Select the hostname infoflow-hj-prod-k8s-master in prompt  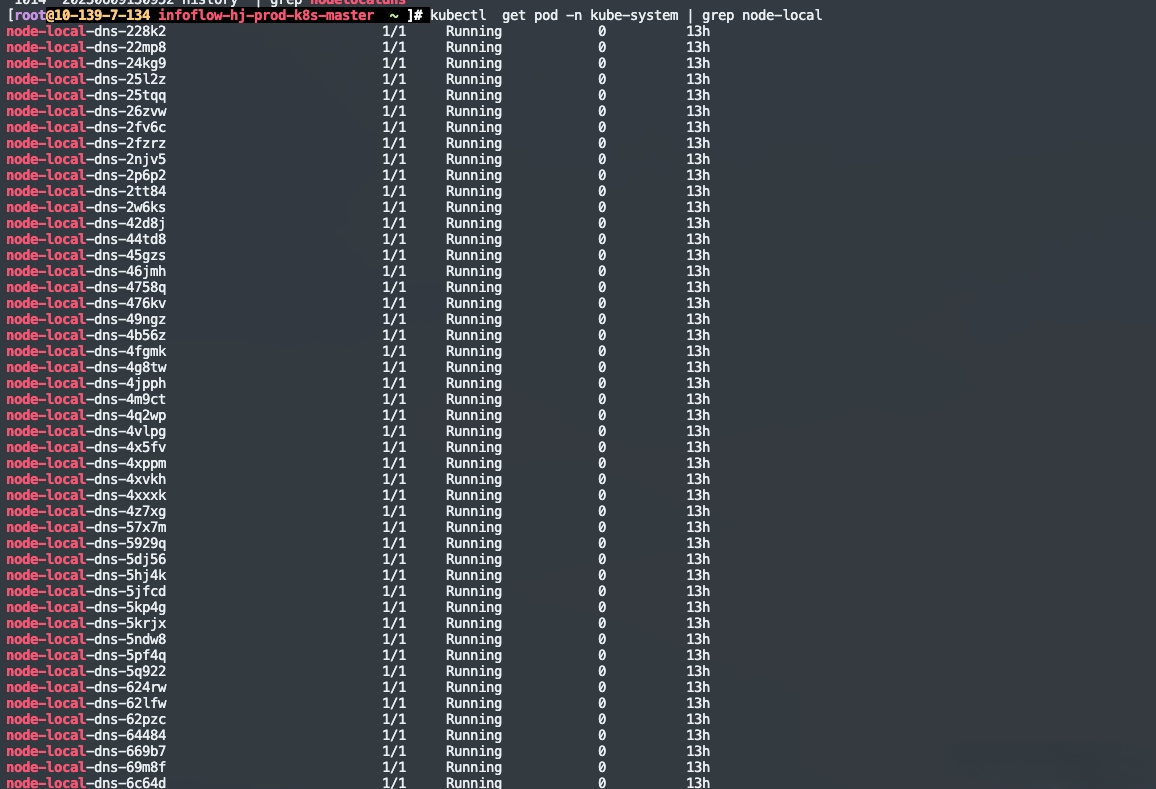click(x=266, y=15)
